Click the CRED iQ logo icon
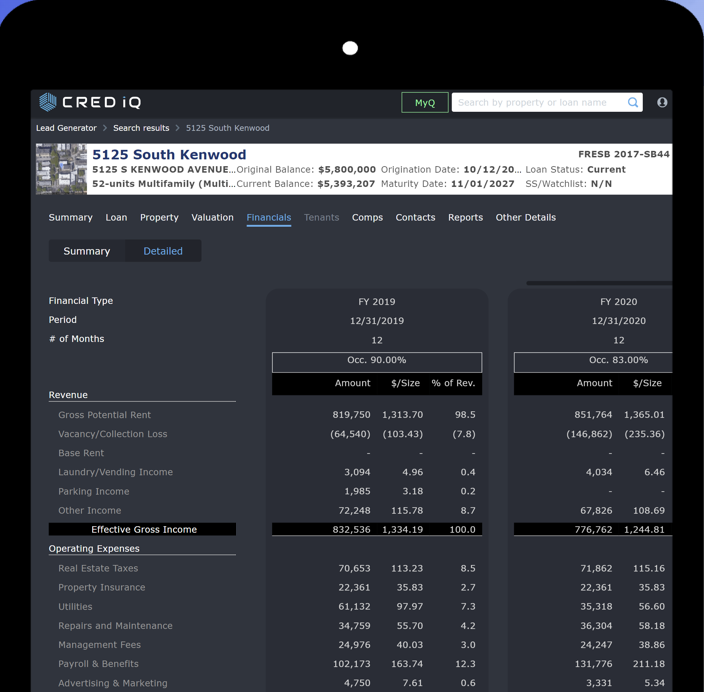The image size is (704, 692). click(48, 102)
